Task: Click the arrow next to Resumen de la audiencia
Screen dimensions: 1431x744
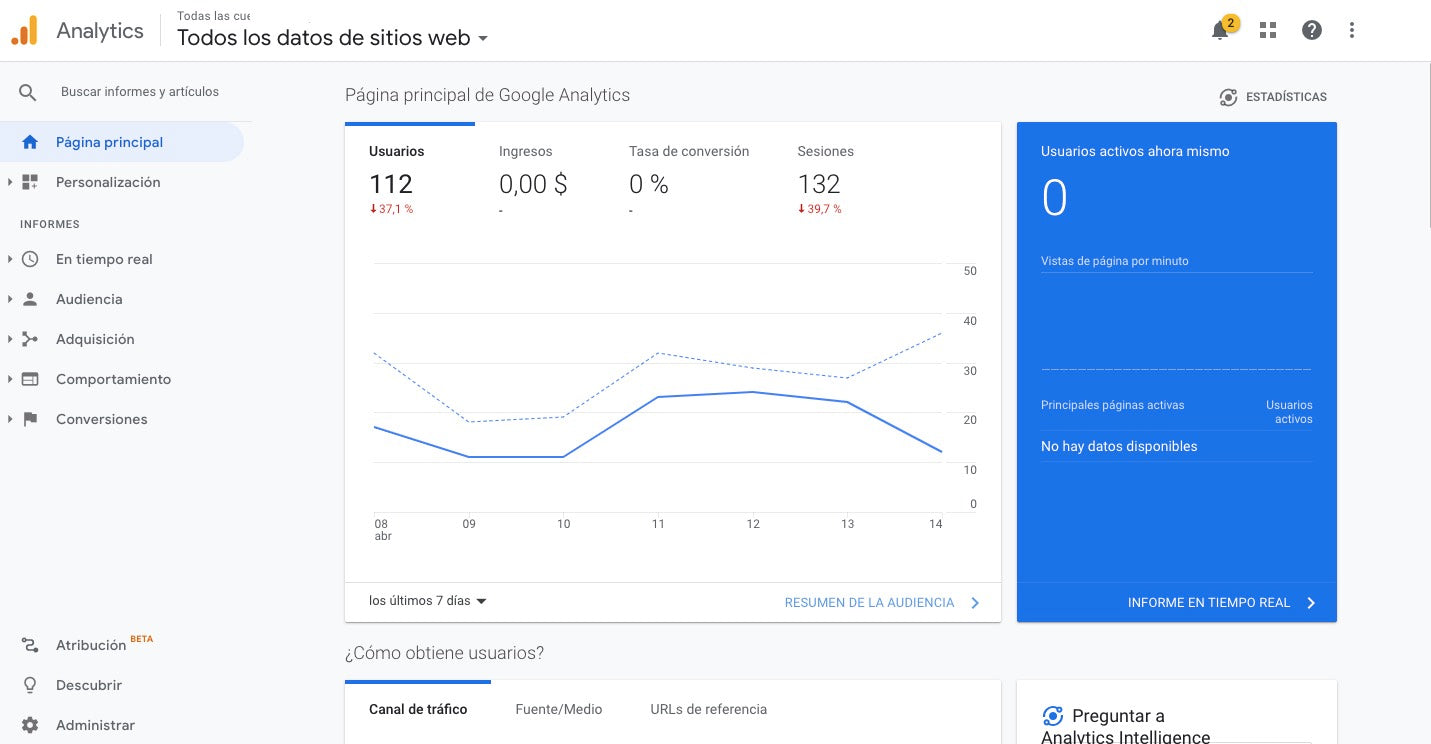Action: click(975, 603)
